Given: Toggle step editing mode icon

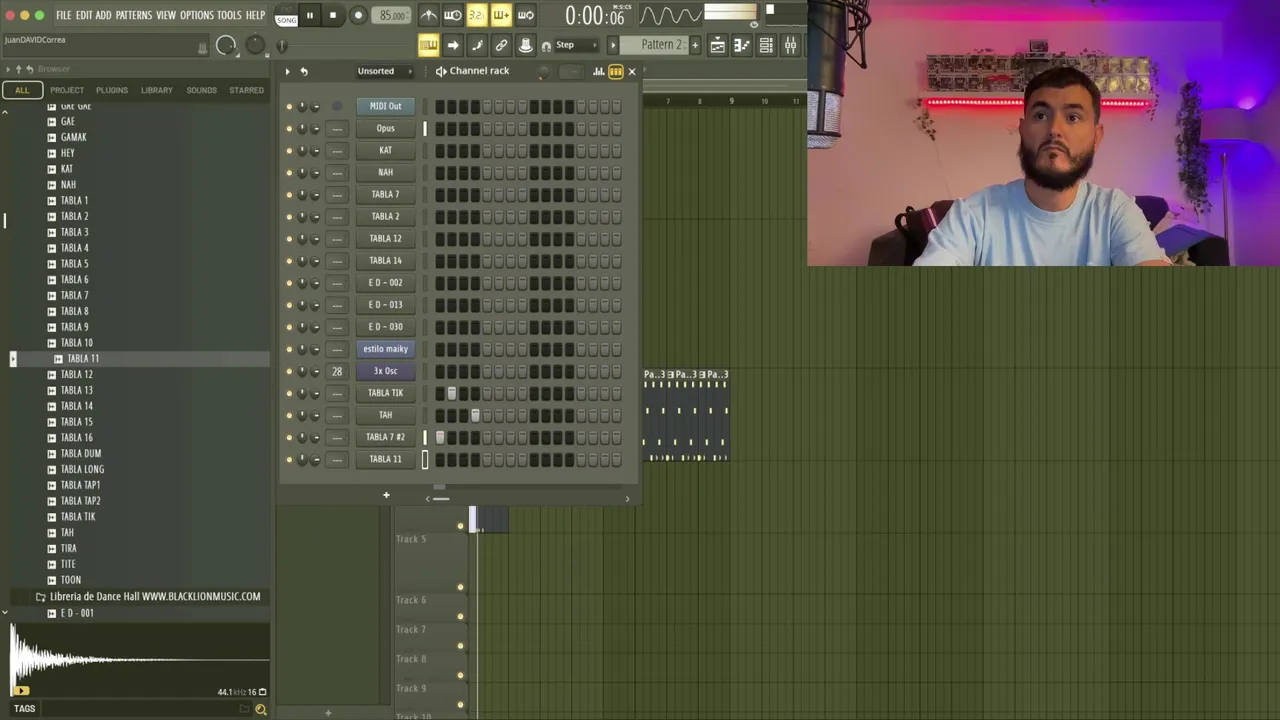Looking at the screenshot, I should 501,15.
